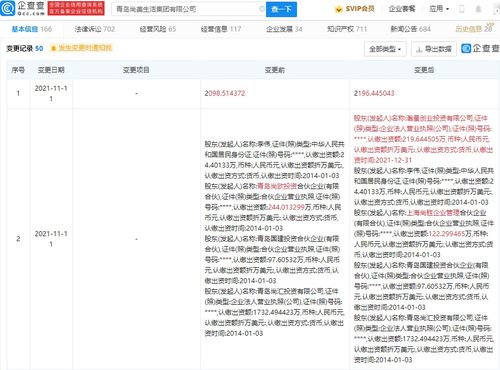Switch to the 新闻公告 tab
This screenshot has width=500, height=370.
tap(410, 29)
